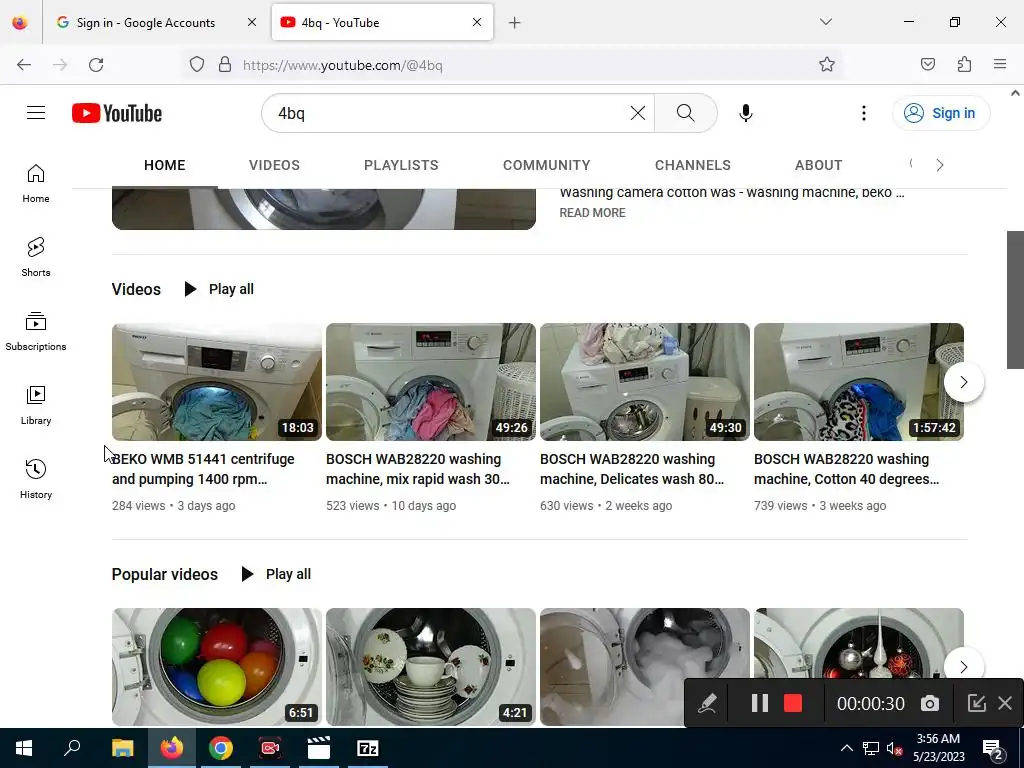Open a new browser tab
The height and width of the screenshot is (768, 1024).
coord(515,23)
